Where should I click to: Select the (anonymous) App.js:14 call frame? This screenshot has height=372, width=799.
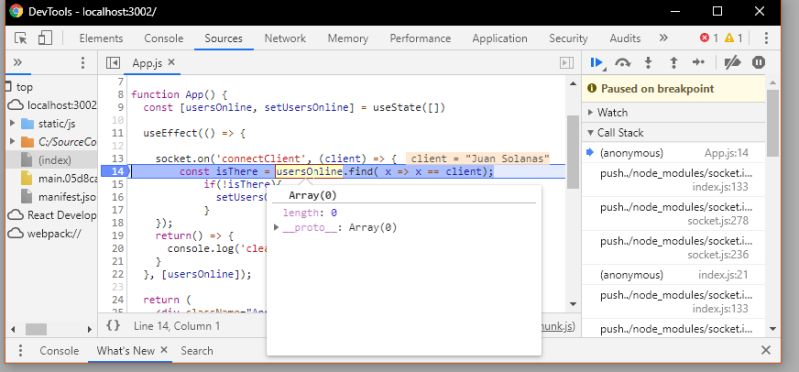tap(673, 153)
